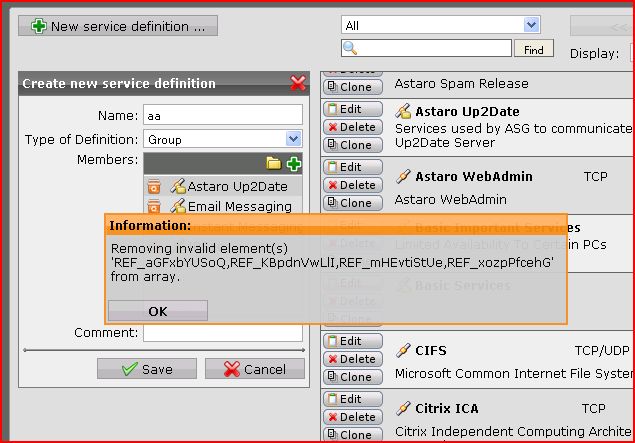Edit the Citrix ICA service

pyautogui.click(x=353, y=399)
